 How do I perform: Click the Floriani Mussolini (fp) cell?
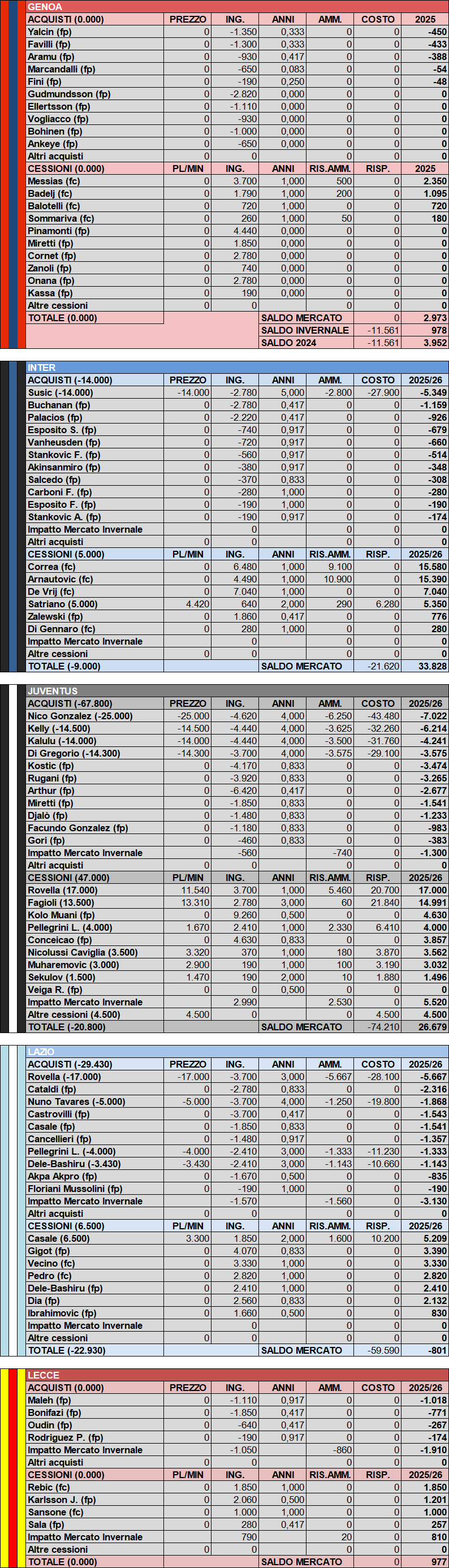pos(94,1189)
